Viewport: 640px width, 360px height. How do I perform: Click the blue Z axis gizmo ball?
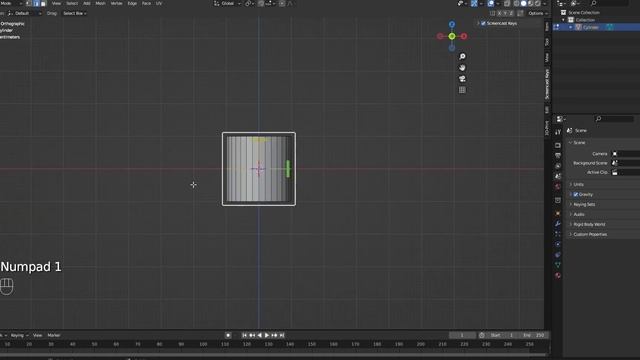[452, 24]
